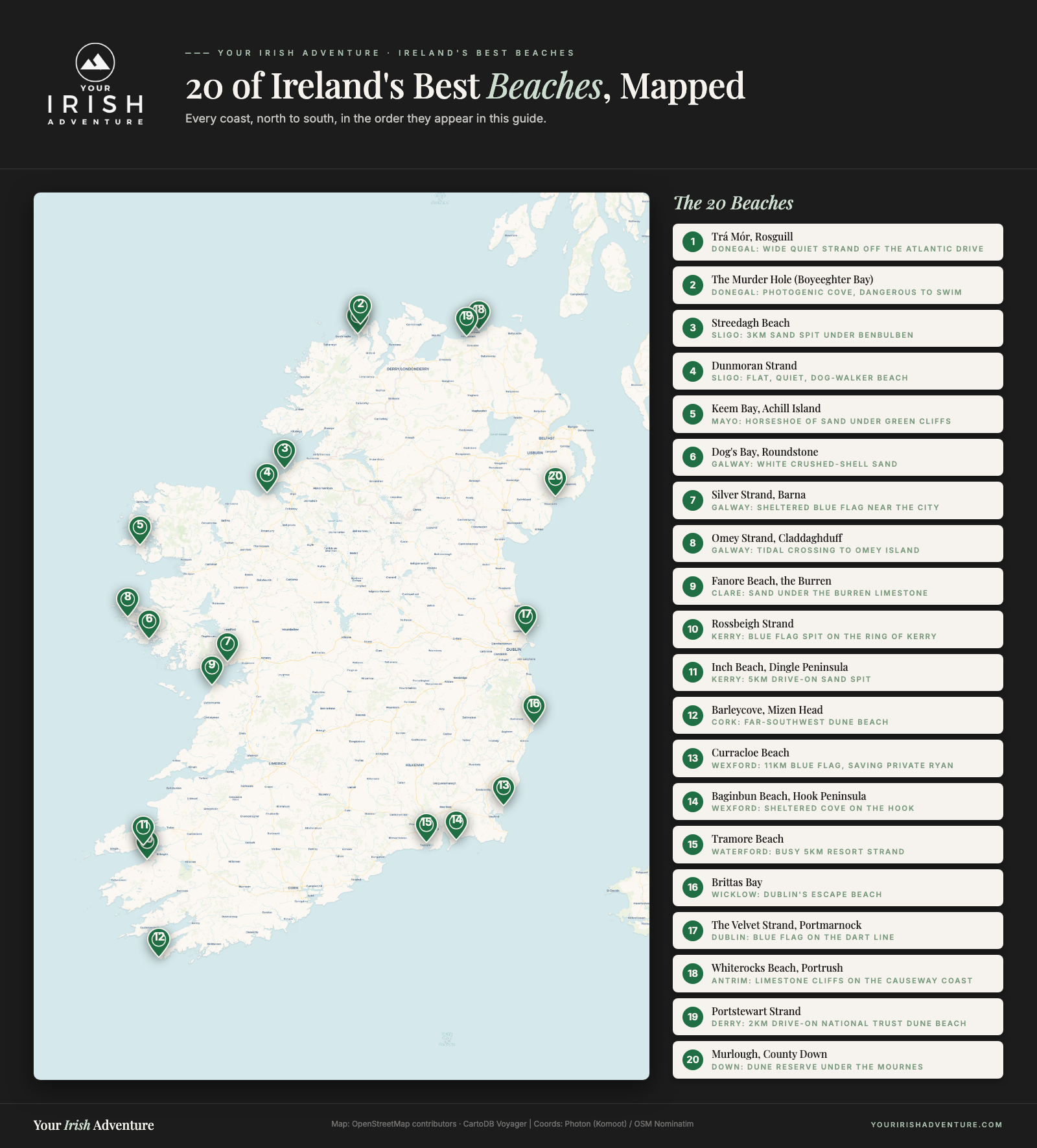Open the Brittas Bay list entry
The width and height of the screenshot is (1037, 1148).
click(838, 887)
